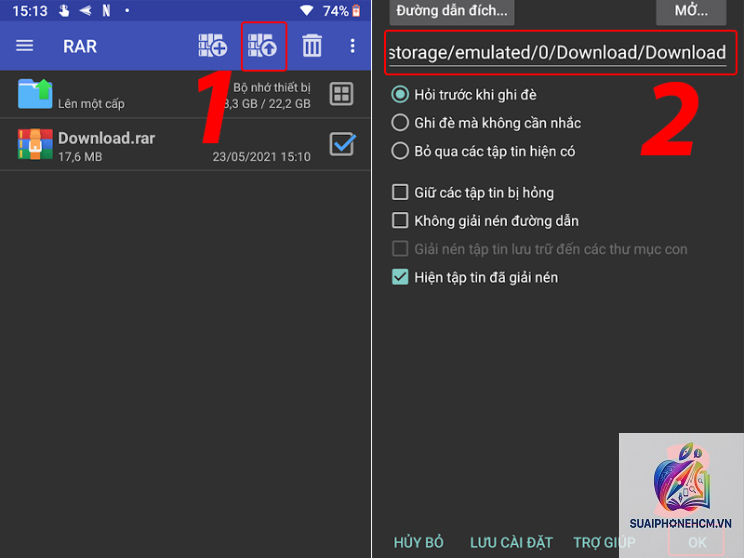744x558 pixels.
Task: Tap the trash delete icon
Action: click(312, 46)
